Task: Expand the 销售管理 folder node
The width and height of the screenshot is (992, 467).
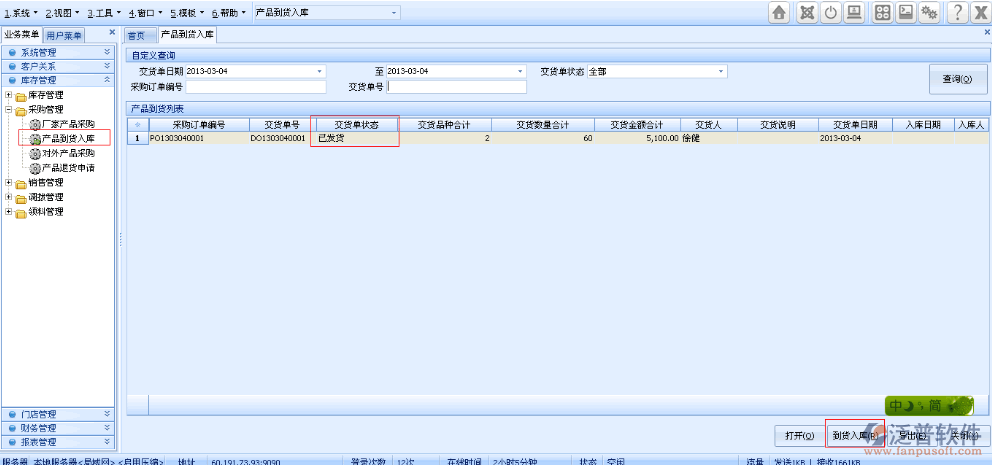Action: (8, 183)
